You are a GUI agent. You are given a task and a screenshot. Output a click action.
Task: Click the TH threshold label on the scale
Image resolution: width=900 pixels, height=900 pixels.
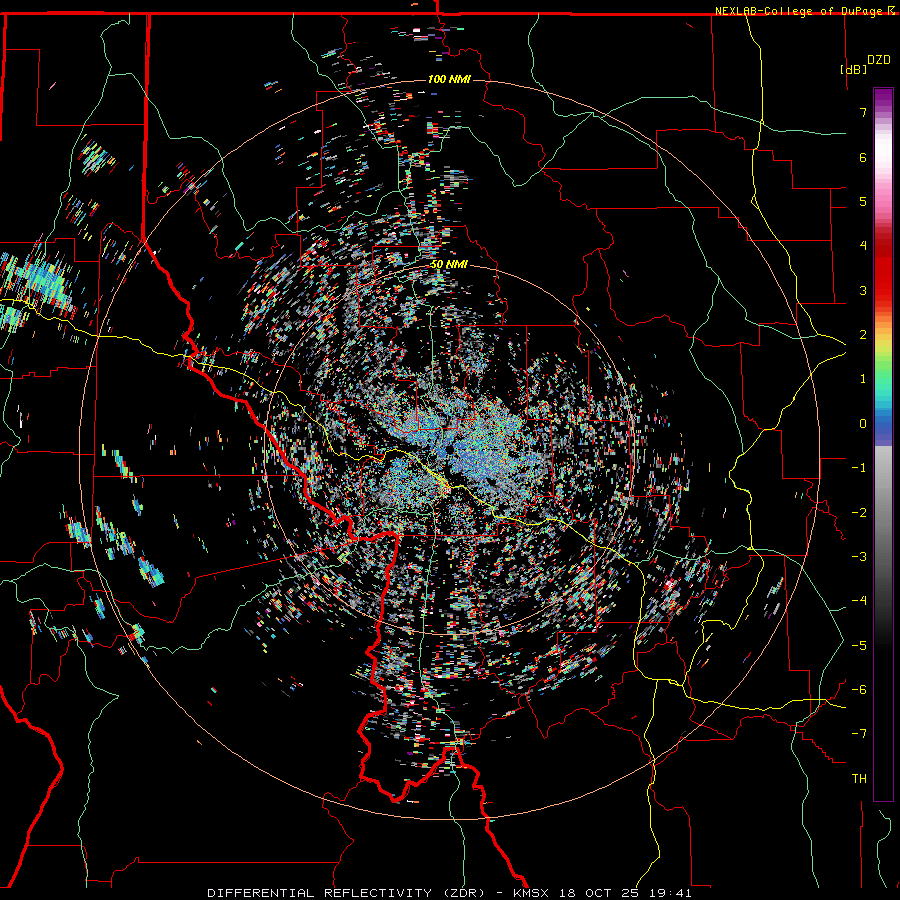859,778
